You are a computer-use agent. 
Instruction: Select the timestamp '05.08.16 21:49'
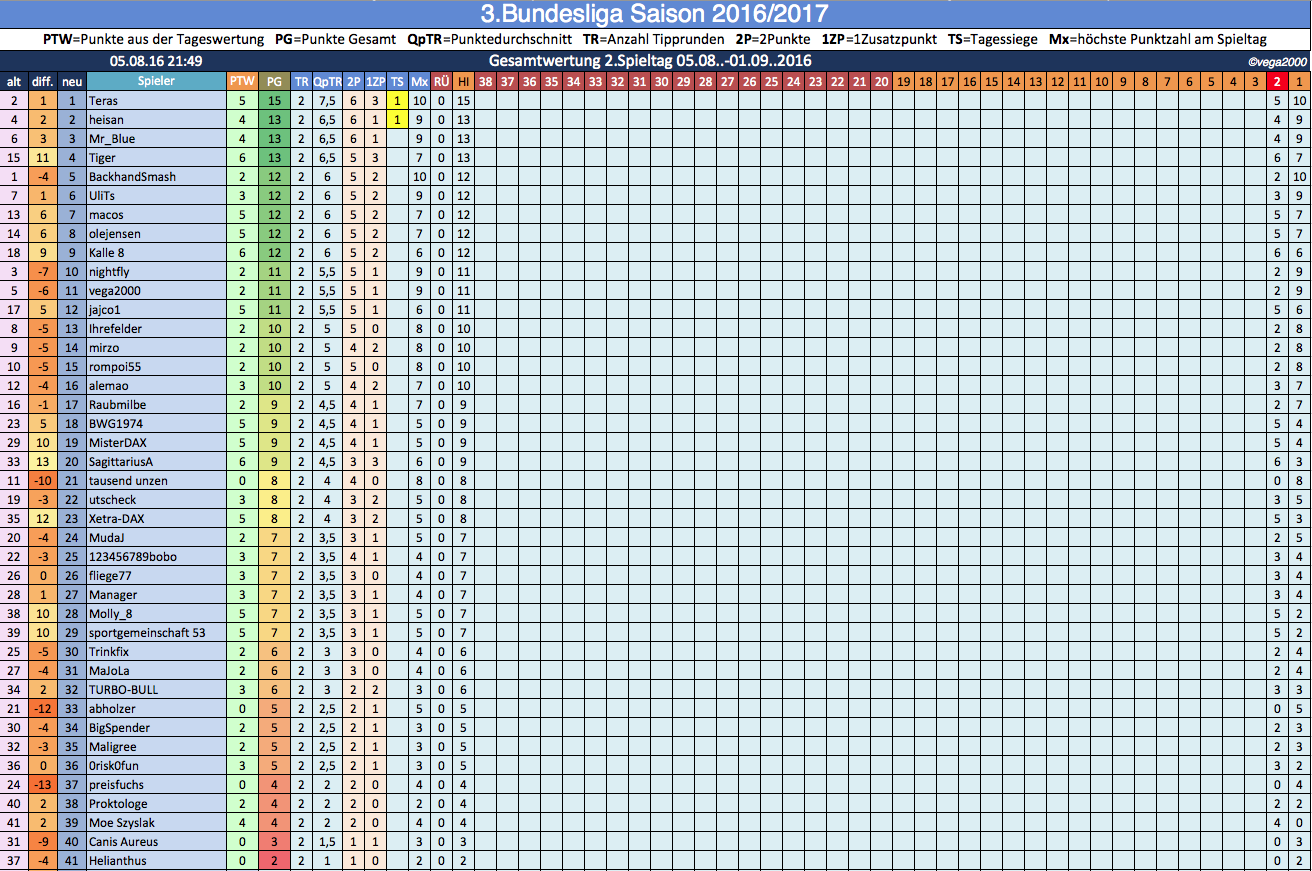pyautogui.click(x=157, y=61)
